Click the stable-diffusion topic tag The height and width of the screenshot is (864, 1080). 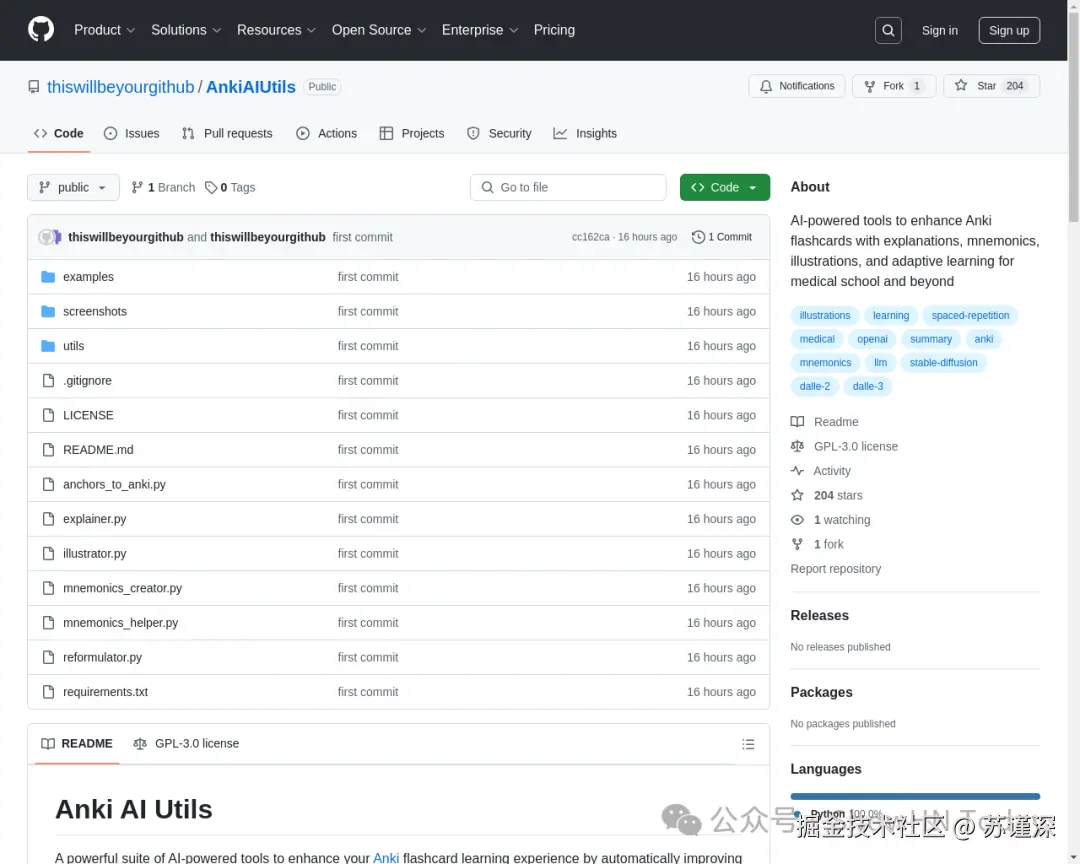coord(943,362)
